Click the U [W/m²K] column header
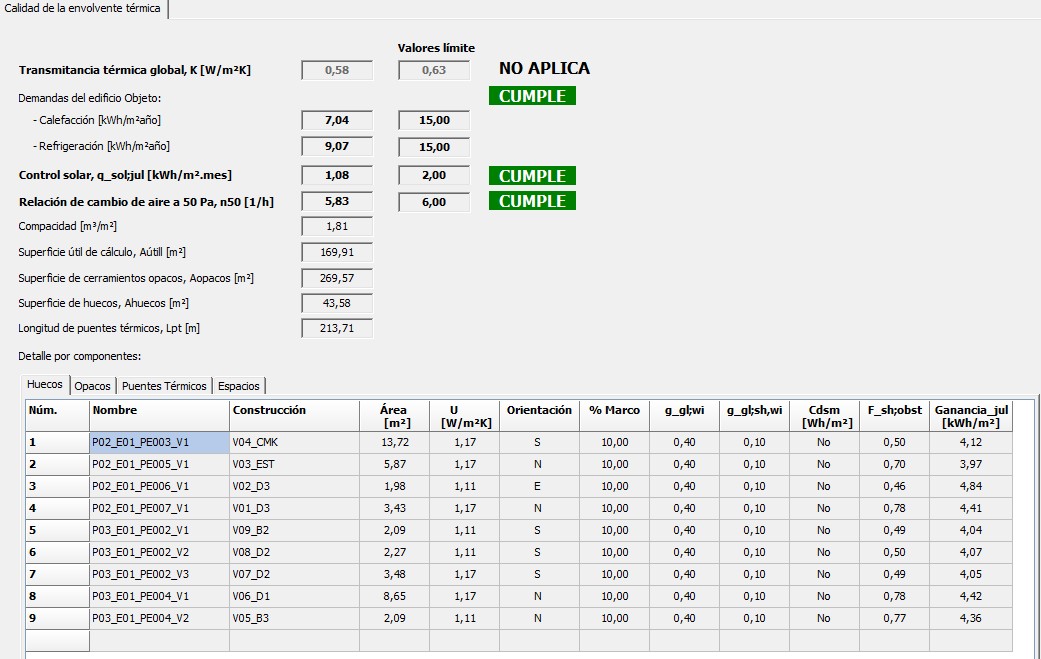This screenshot has width=1041, height=659. [465, 416]
